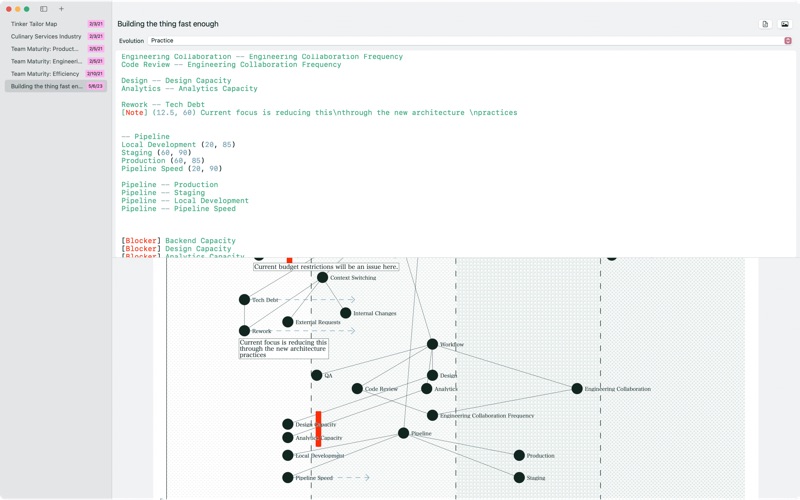This screenshot has height=500, width=800.
Task: Select the Design node
Action: [x=432, y=376]
